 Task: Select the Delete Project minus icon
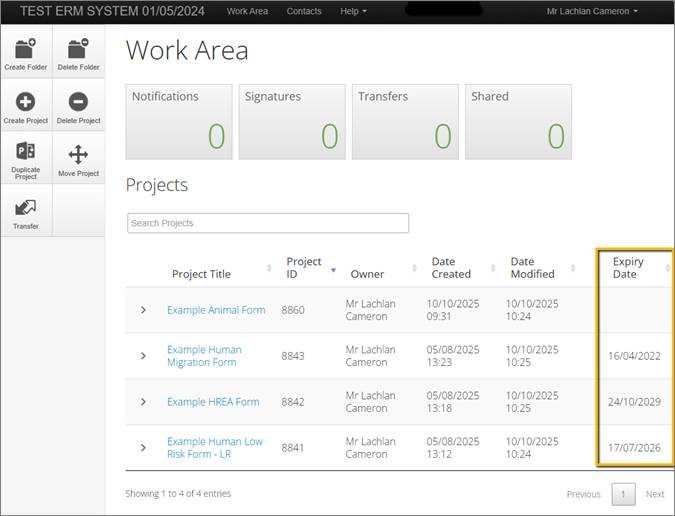(78, 102)
